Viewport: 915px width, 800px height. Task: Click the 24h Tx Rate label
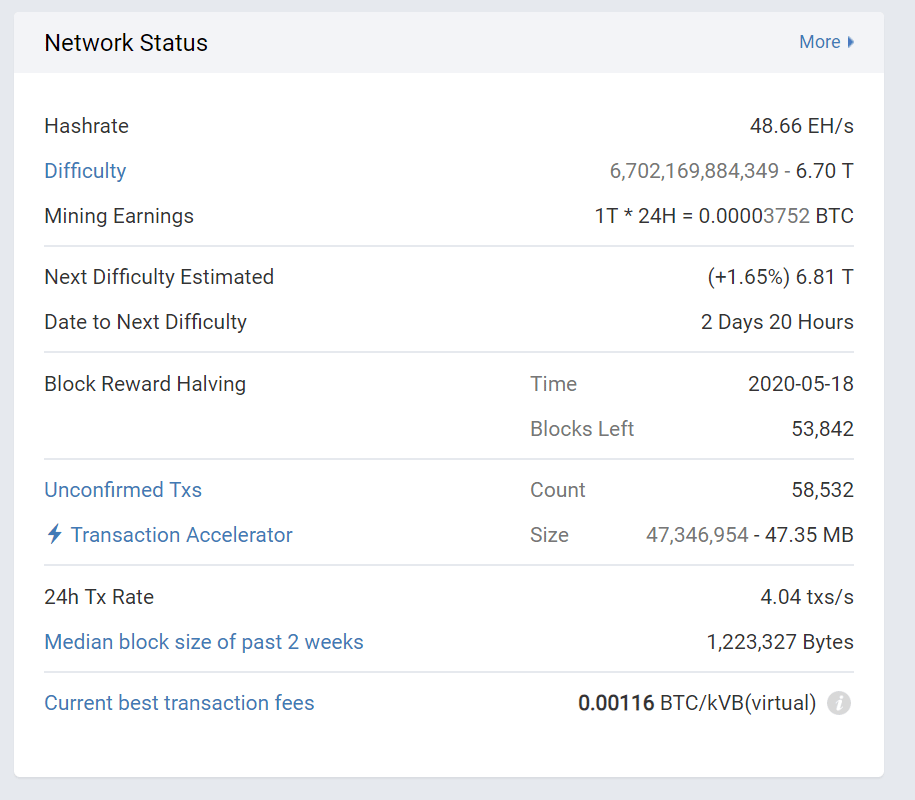click(x=99, y=597)
